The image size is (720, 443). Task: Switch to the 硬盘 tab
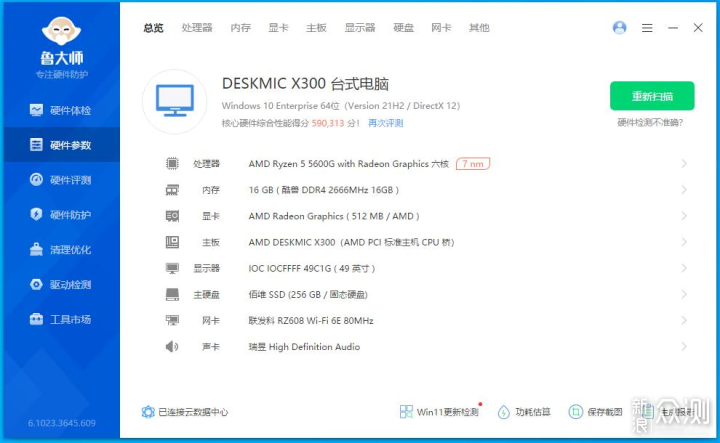click(404, 28)
